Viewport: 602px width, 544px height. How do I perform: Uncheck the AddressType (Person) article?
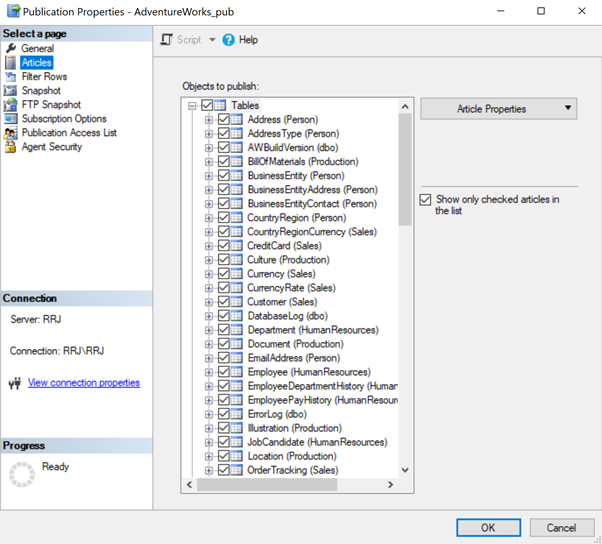223,134
